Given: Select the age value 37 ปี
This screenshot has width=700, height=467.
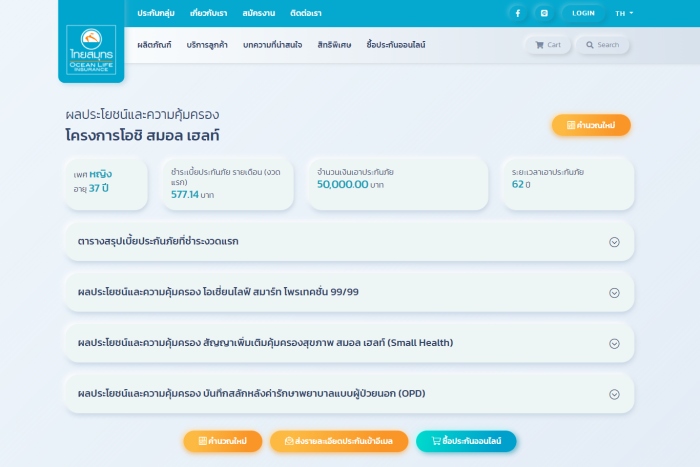Looking at the screenshot, I should point(99,188).
